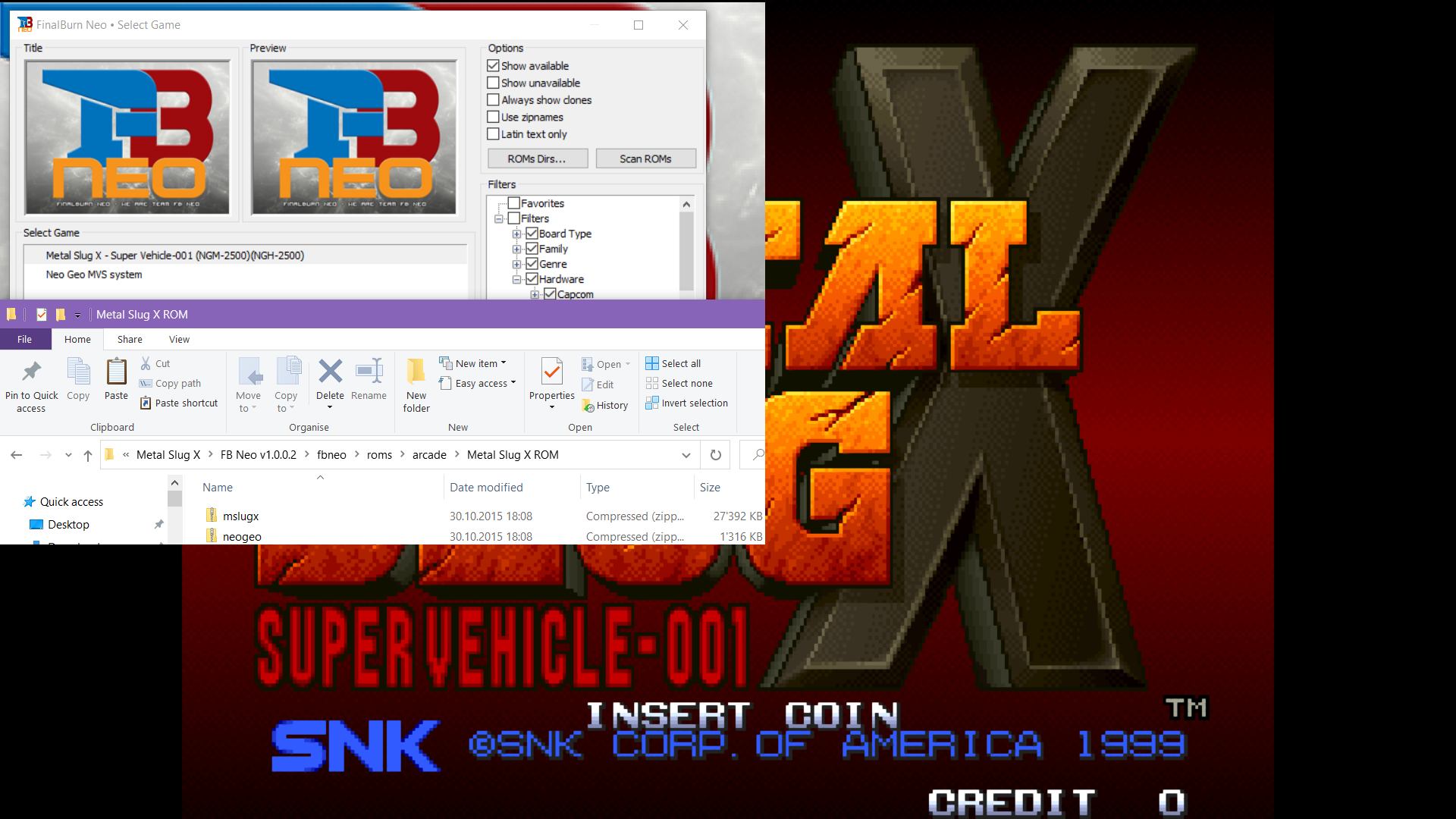Image resolution: width=1456 pixels, height=819 pixels.
Task: Click the quick toolbar properties checkmark icon
Action: coord(42,315)
